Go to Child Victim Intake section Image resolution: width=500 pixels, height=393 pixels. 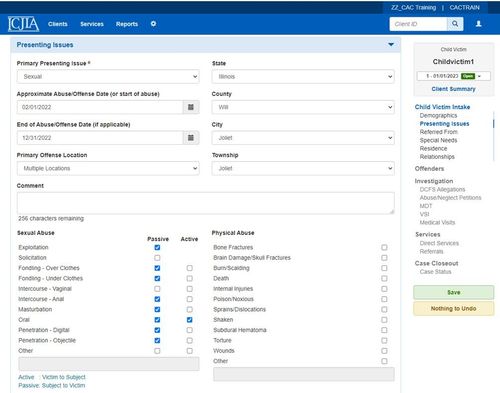tap(442, 107)
